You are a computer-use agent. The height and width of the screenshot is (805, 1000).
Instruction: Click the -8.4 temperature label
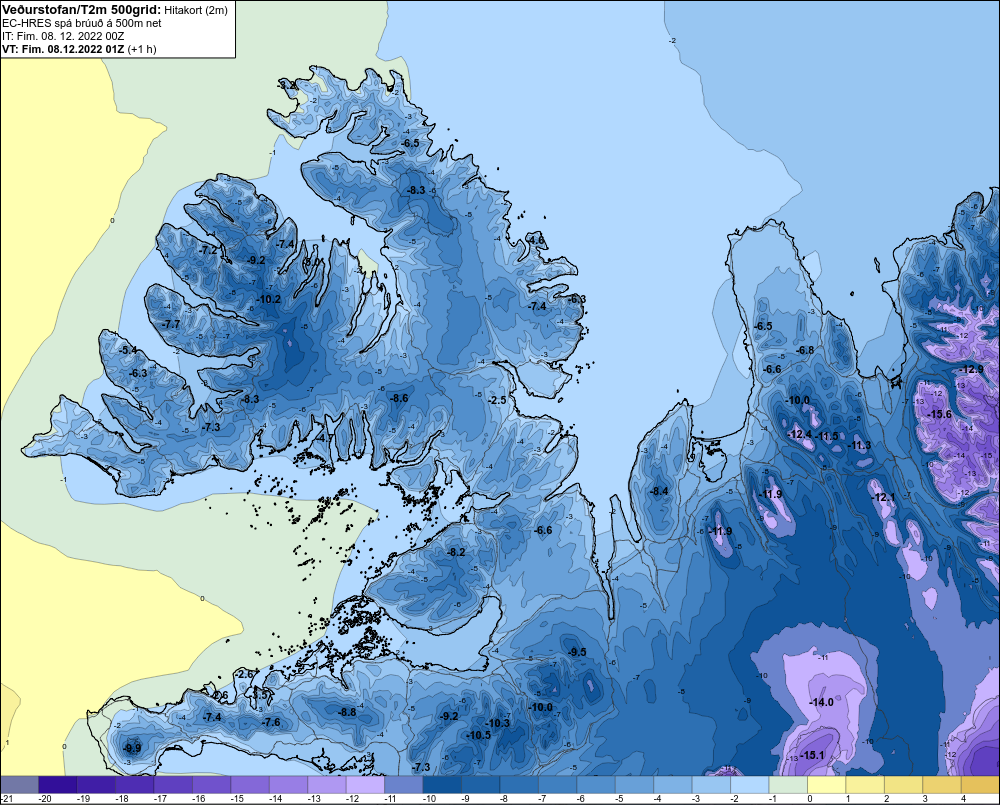pos(659,491)
